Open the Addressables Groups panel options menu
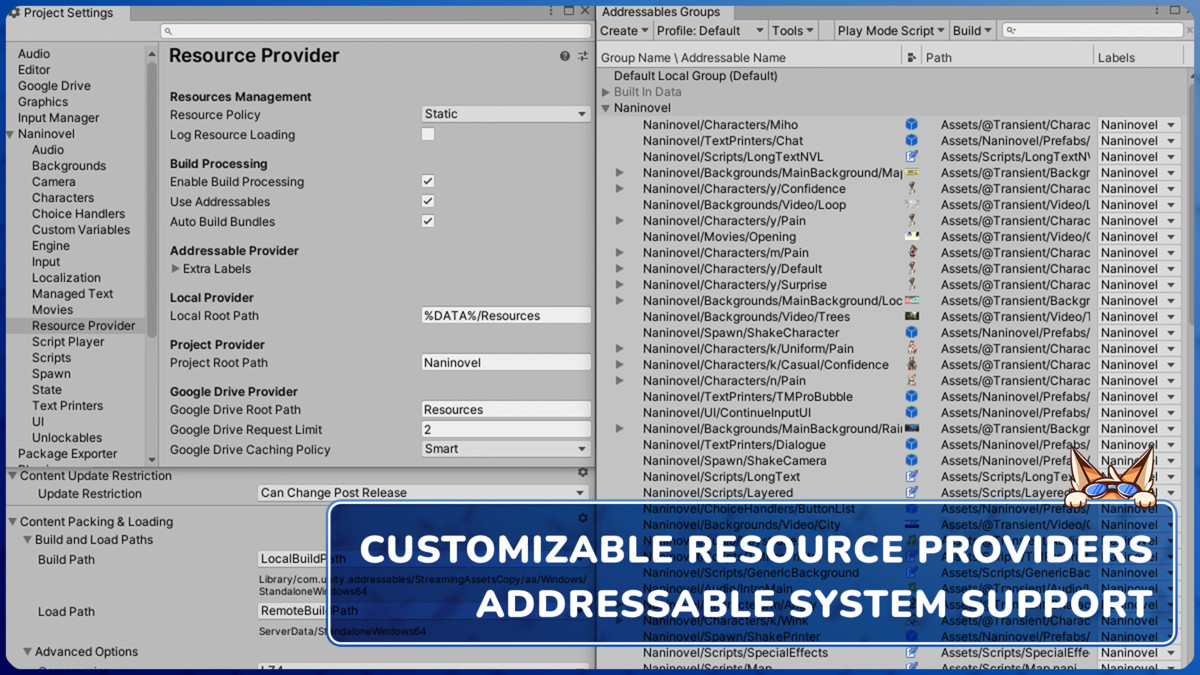The image size is (1200, 675). click(x=1157, y=11)
